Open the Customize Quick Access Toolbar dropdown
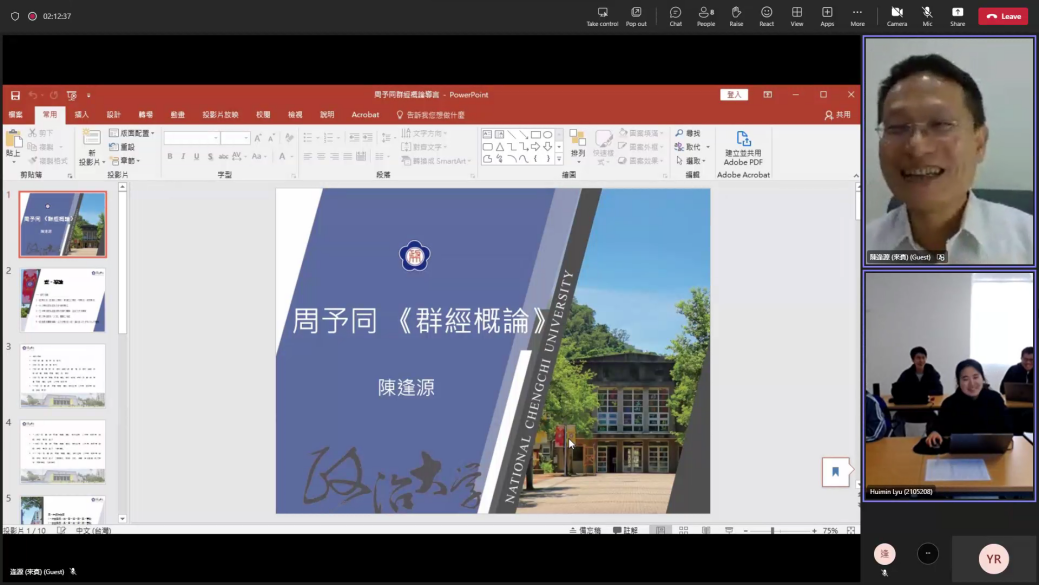Image resolution: width=1039 pixels, height=585 pixels. pyautogui.click(x=89, y=95)
